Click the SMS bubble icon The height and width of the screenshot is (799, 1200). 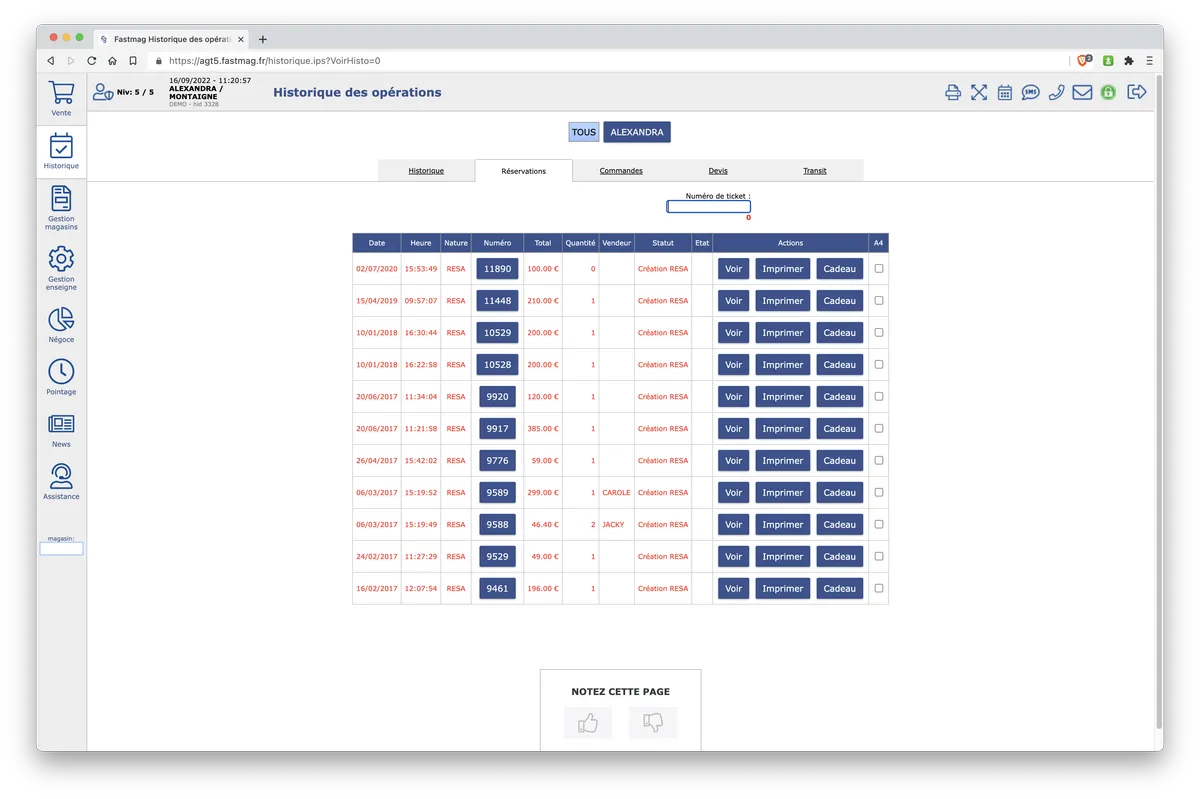click(x=1031, y=93)
